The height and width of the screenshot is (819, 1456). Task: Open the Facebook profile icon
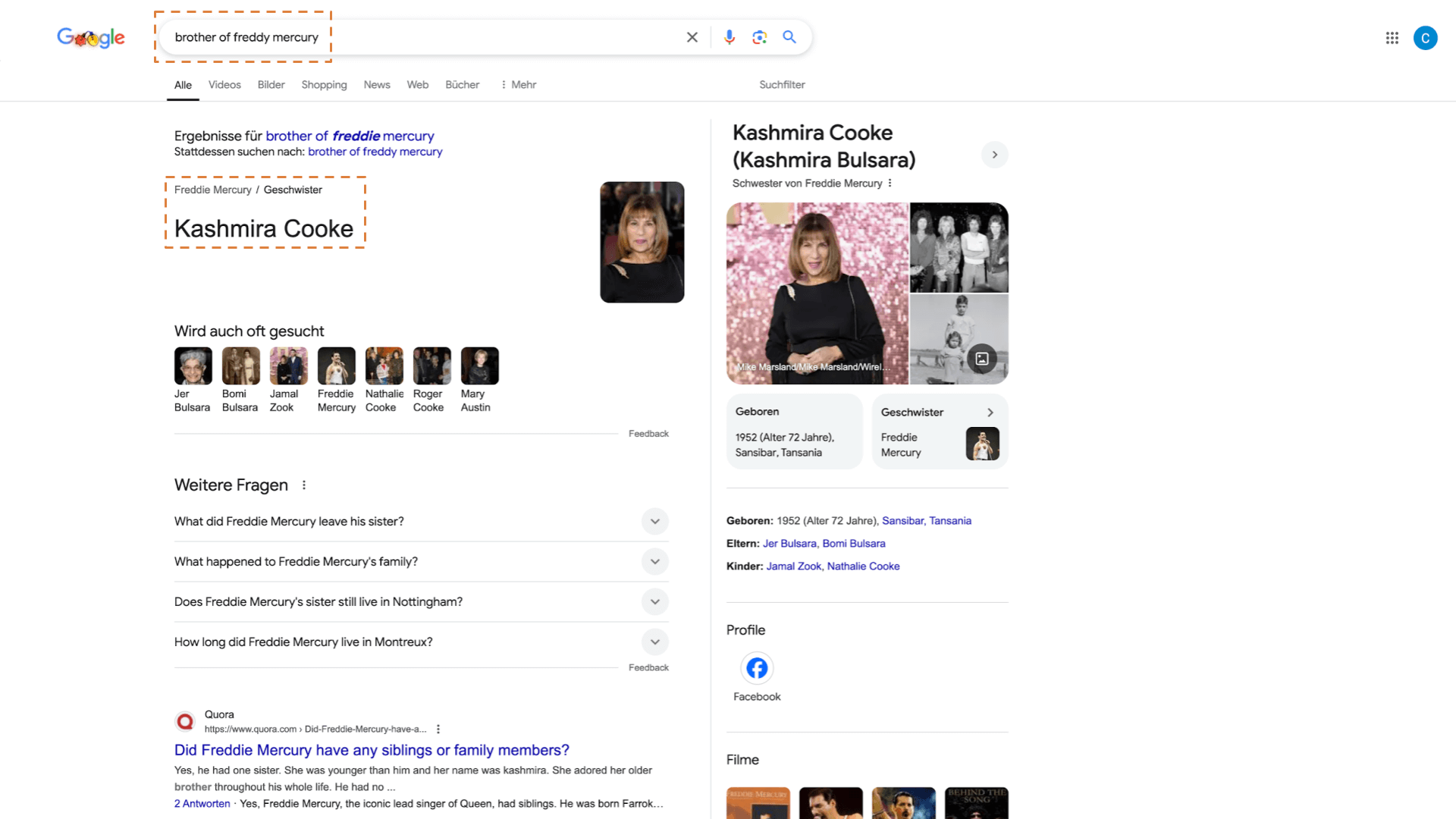[x=756, y=668]
